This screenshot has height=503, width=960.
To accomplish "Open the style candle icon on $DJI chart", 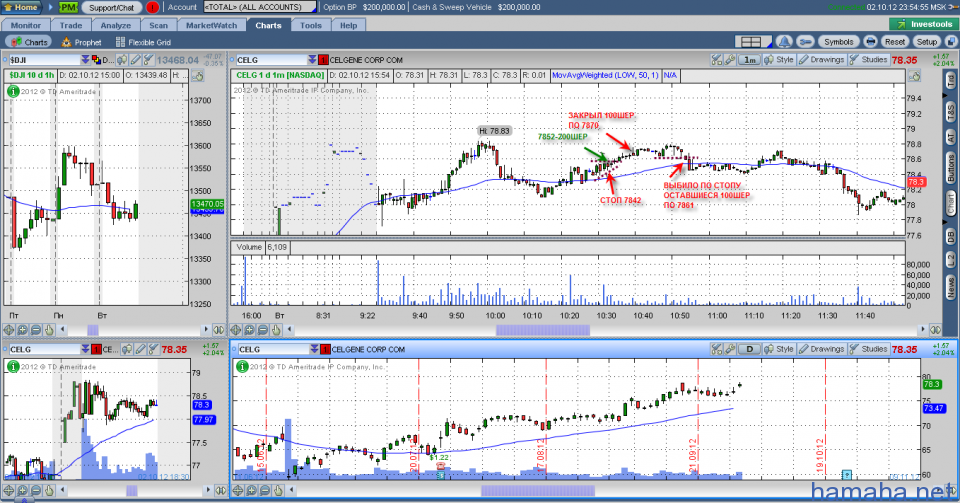I will pyautogui.click(x=122, y=60).
